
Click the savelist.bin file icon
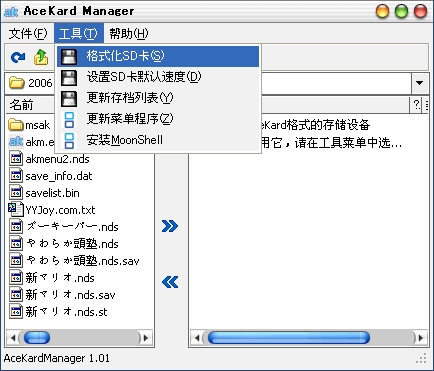[x=16, y=193]
